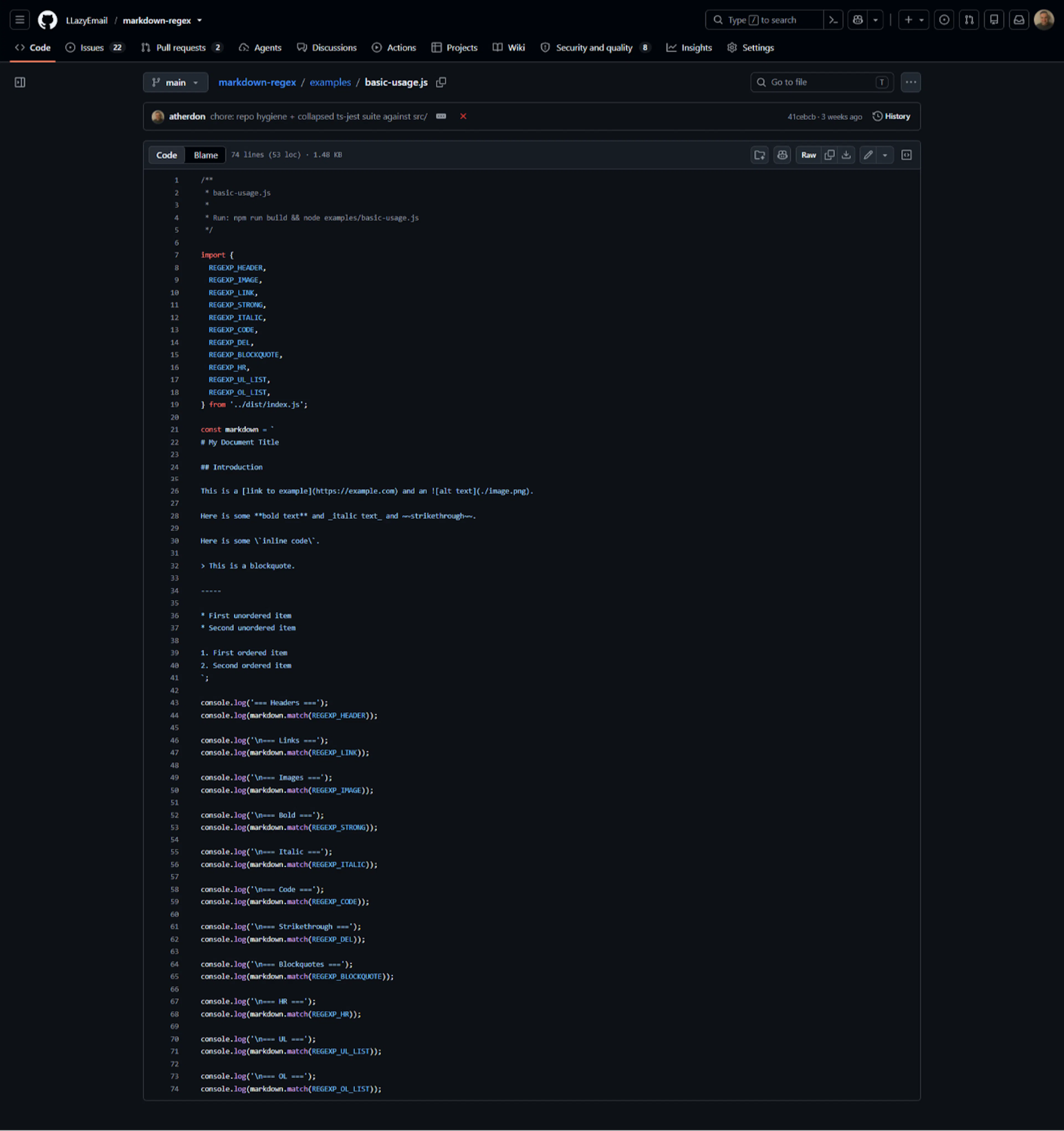1064x1131 pixels.
Task: Open Copilot chat from the header
Action: [858, 20]
